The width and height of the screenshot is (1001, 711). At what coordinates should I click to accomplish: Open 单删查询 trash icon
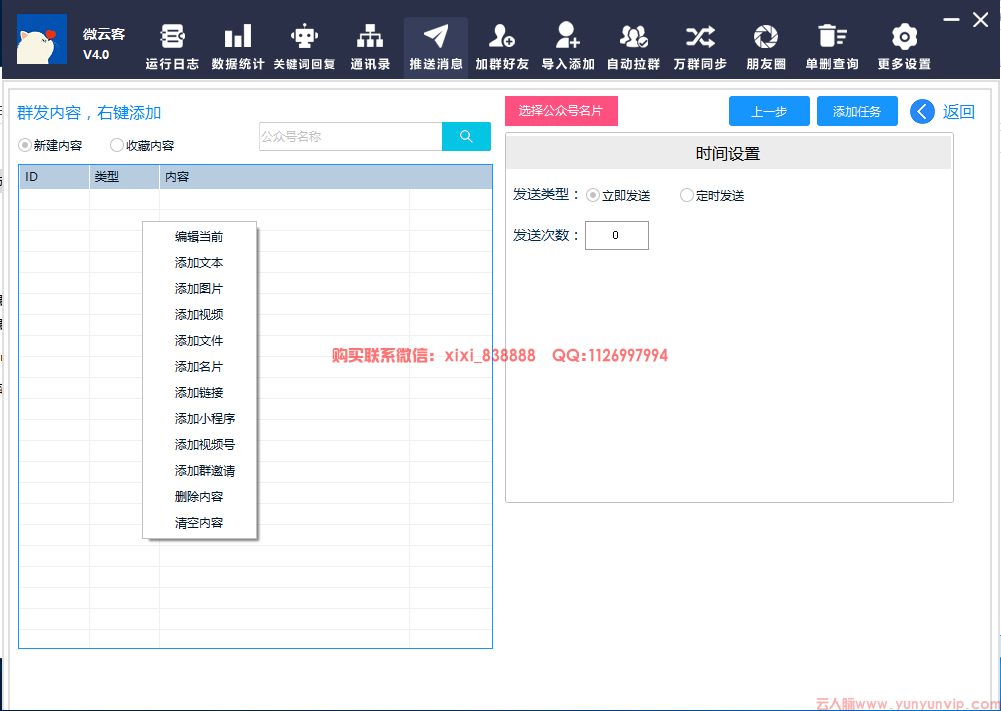(x=832, y=36)
